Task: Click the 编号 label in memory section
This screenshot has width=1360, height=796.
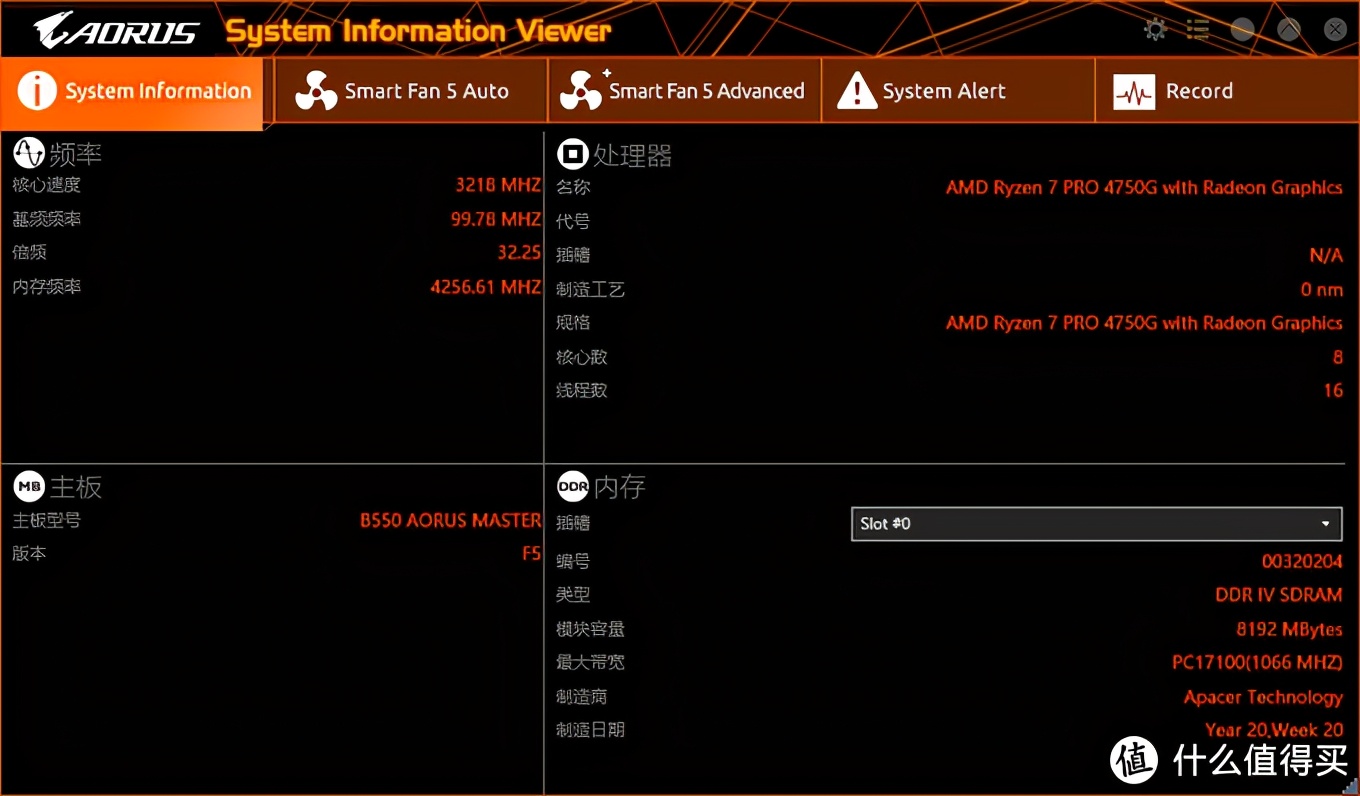Action: coord(573,561)
